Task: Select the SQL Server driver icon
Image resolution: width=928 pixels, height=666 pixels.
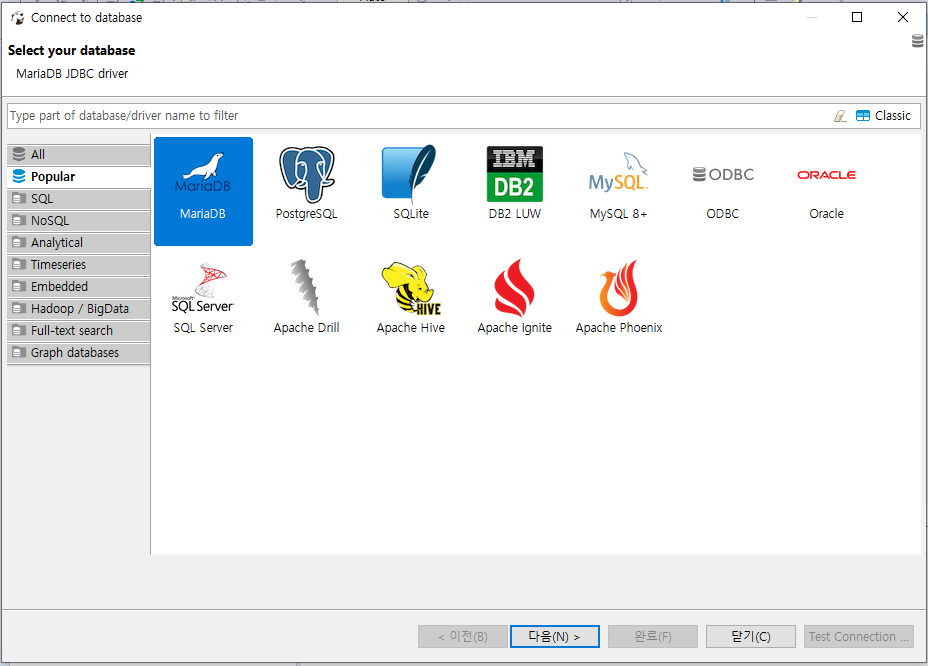Action: point(203,288)
